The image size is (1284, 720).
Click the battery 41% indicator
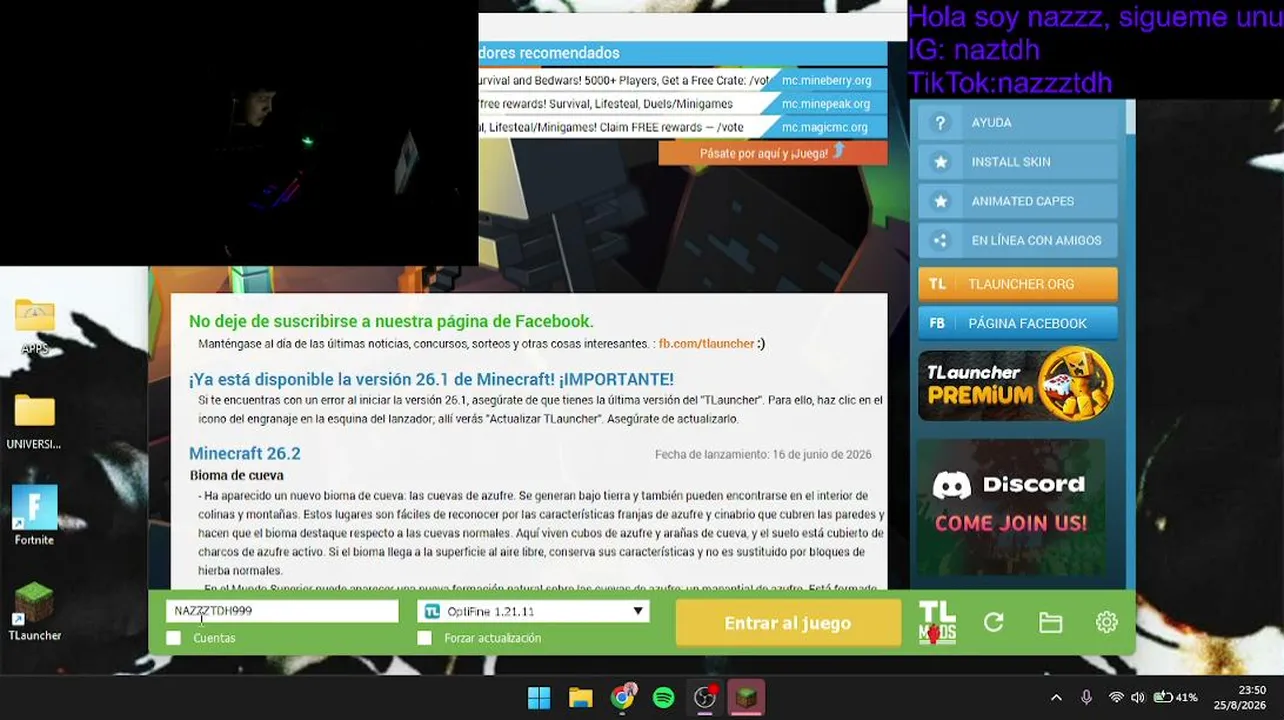1175,697
